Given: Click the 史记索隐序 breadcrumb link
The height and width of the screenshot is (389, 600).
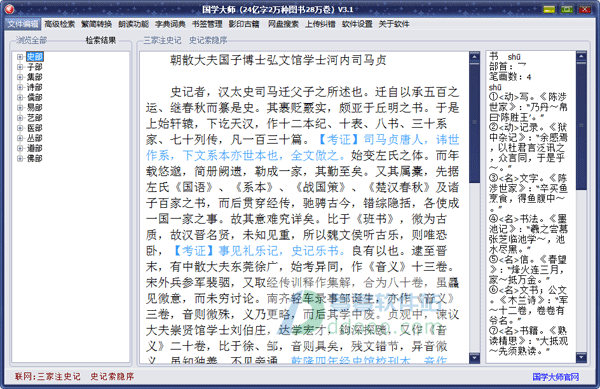Looking at the screenshot, I should 208,40.
